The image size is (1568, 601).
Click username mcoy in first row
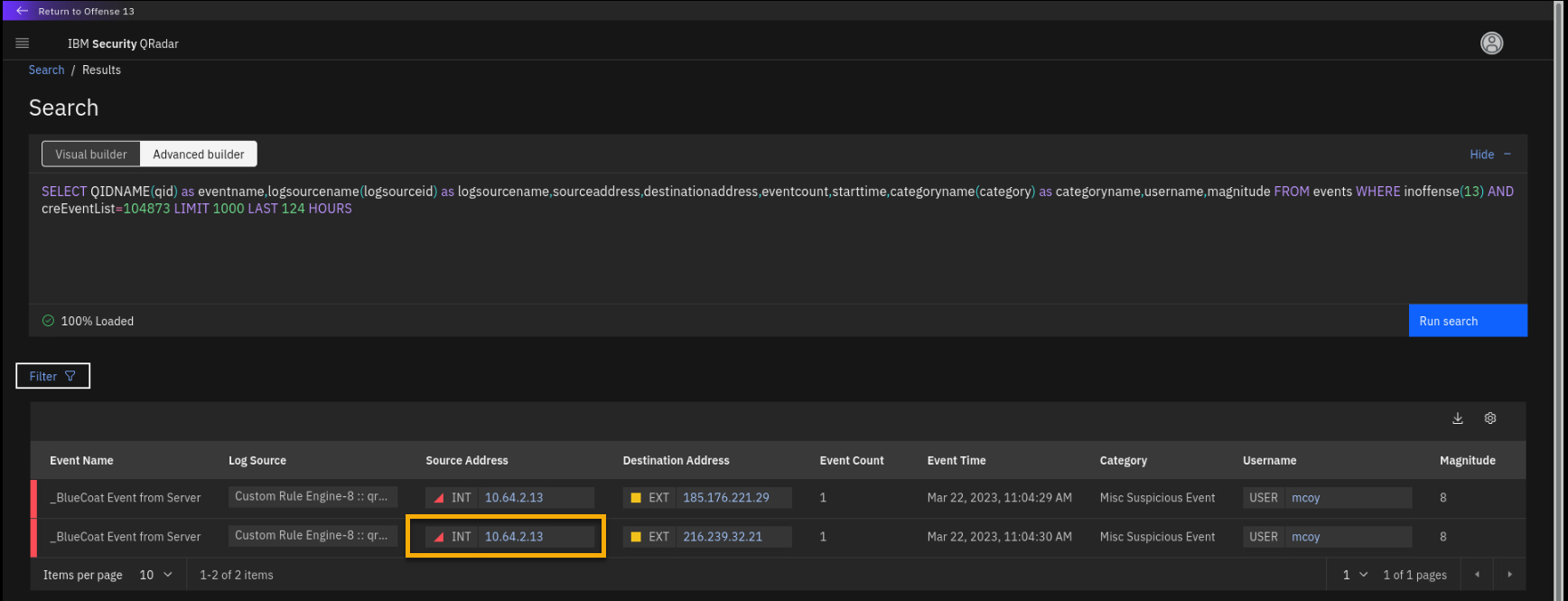[x=1306, y=497]
